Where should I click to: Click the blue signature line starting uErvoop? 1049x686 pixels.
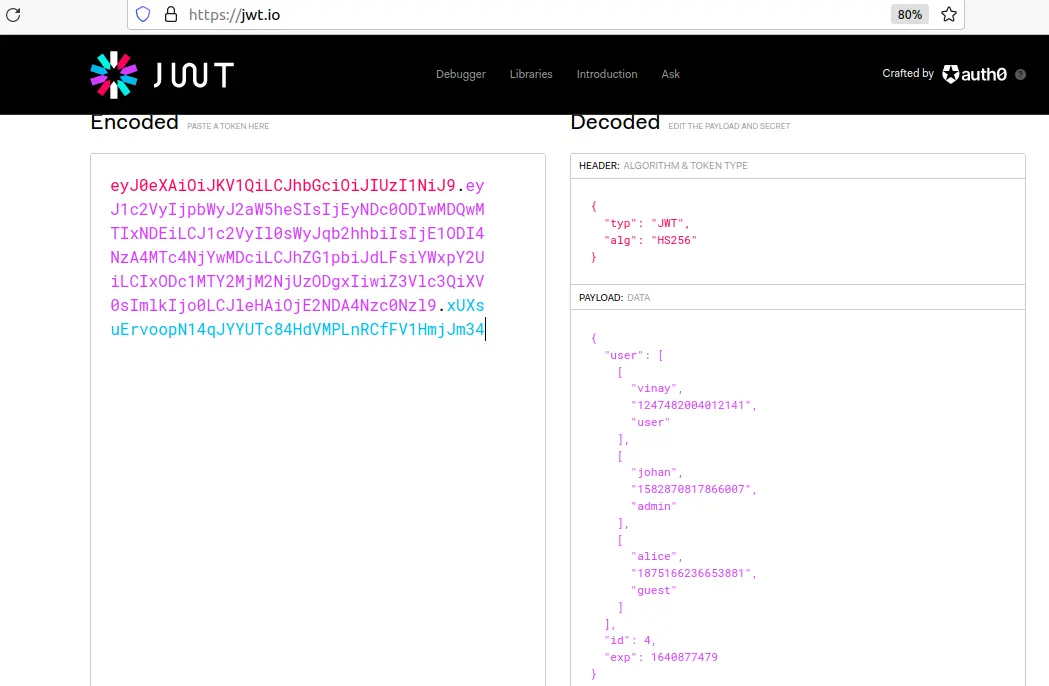click(x=297, y=329)
